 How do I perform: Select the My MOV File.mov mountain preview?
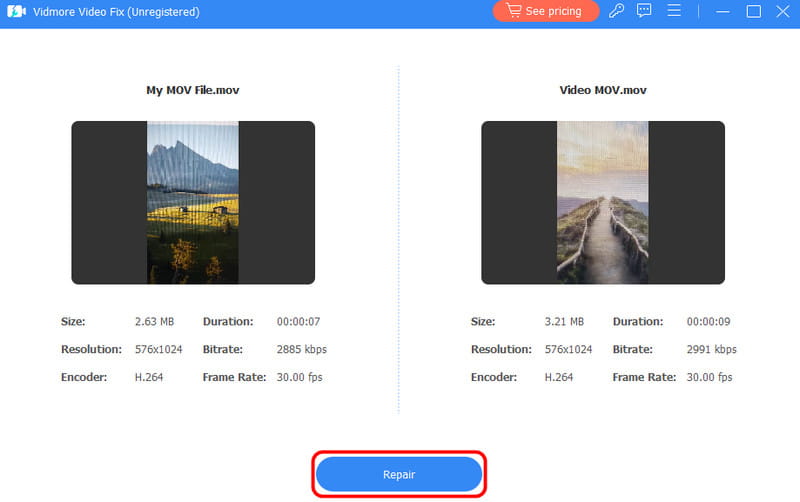tap(193, 203)
